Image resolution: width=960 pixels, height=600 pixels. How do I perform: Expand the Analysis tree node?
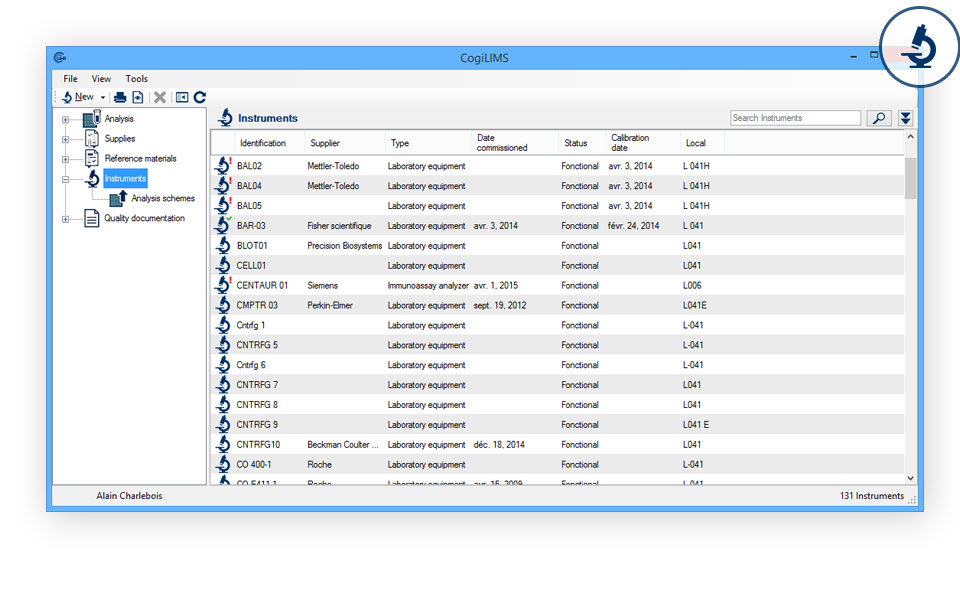pos(65,120)
